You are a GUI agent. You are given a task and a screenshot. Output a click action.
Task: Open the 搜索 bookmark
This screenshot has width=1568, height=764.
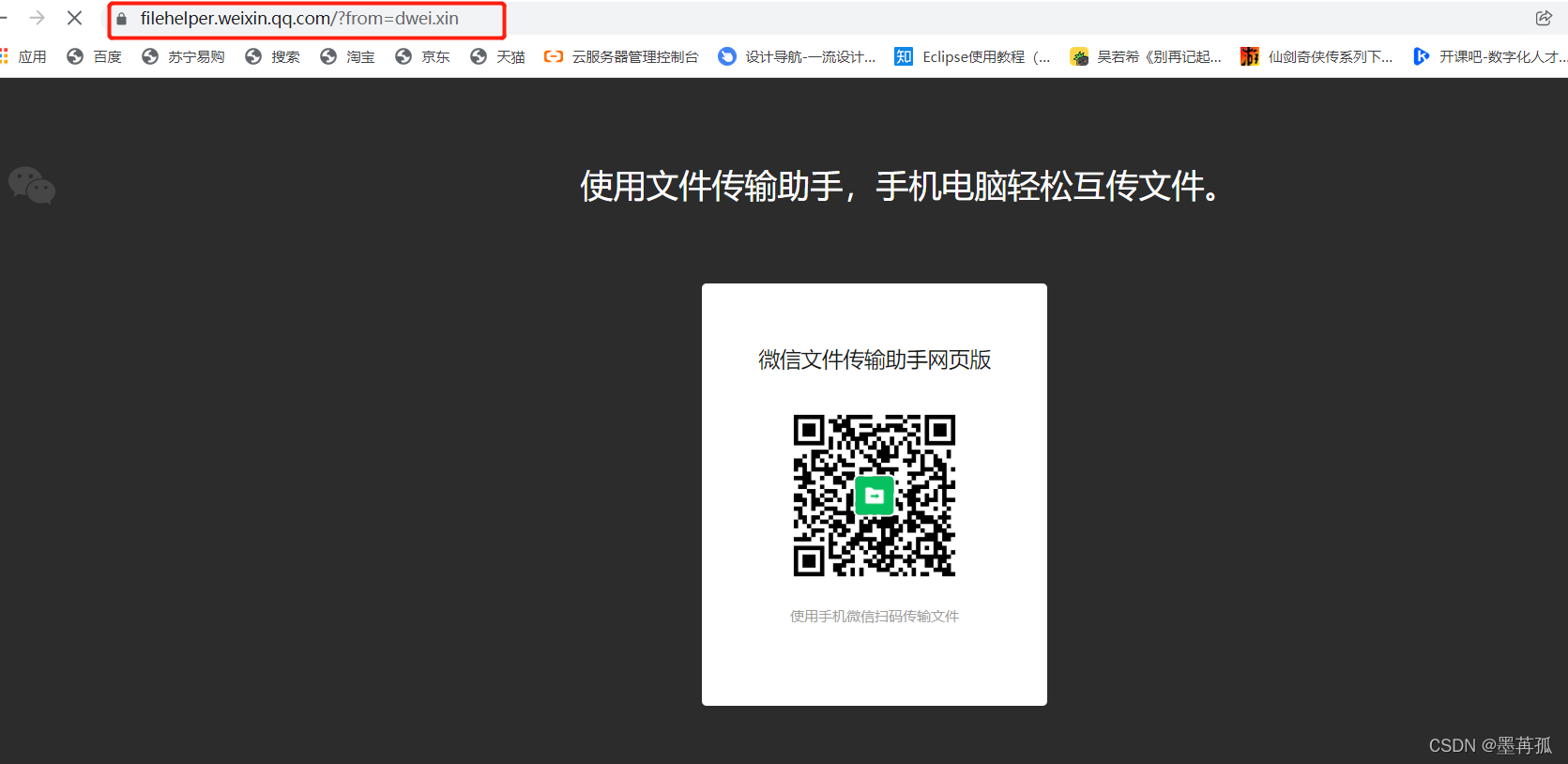[x=273, y=56]
